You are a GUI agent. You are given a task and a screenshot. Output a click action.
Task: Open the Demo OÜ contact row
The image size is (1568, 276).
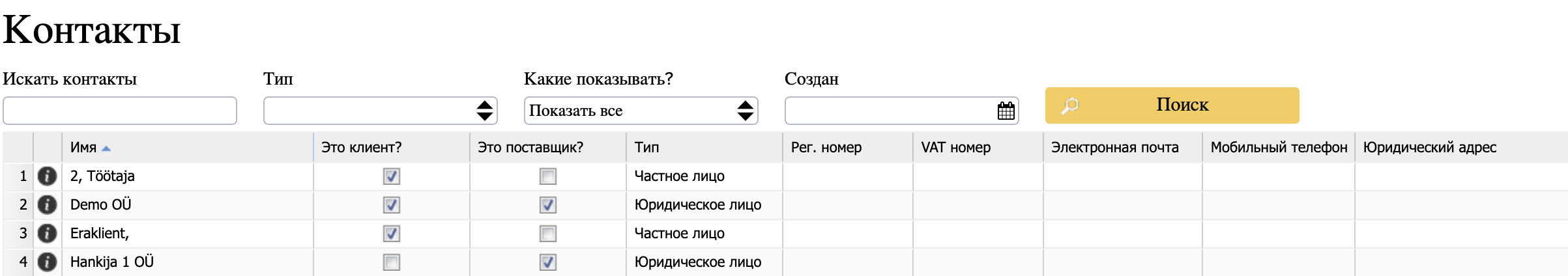point(101,204)
